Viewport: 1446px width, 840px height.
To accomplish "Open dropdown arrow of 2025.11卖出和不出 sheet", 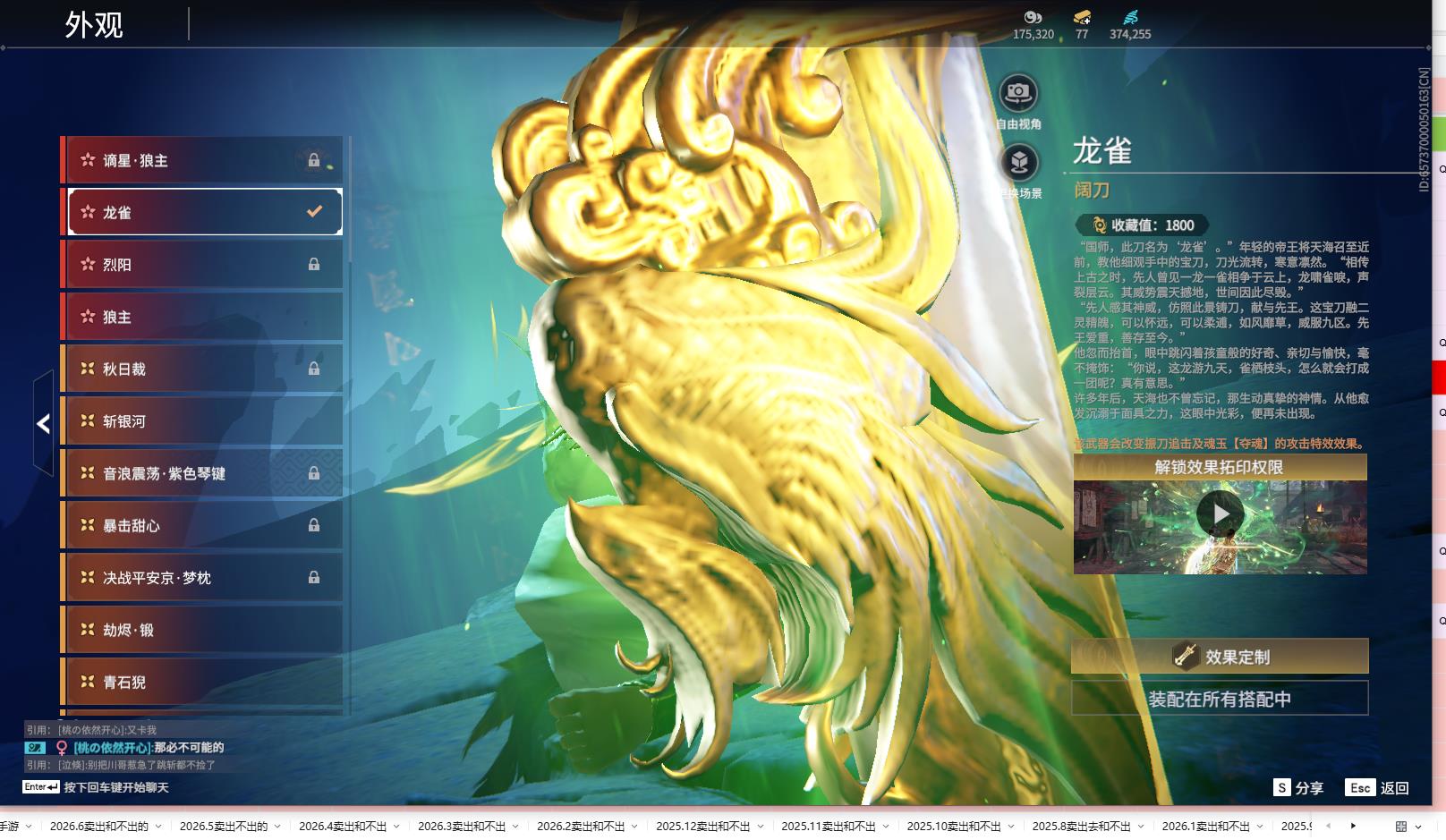I will click(885, 827).
